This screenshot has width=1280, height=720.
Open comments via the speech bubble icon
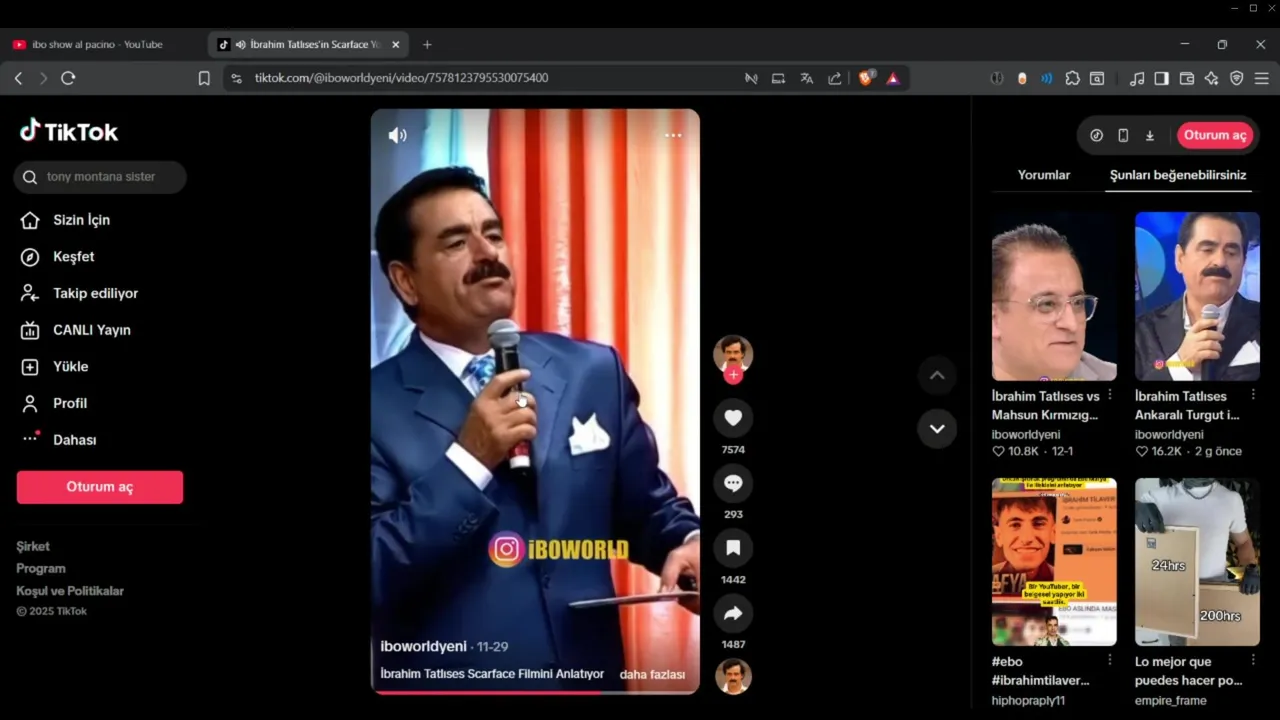(x=733, y=483)
